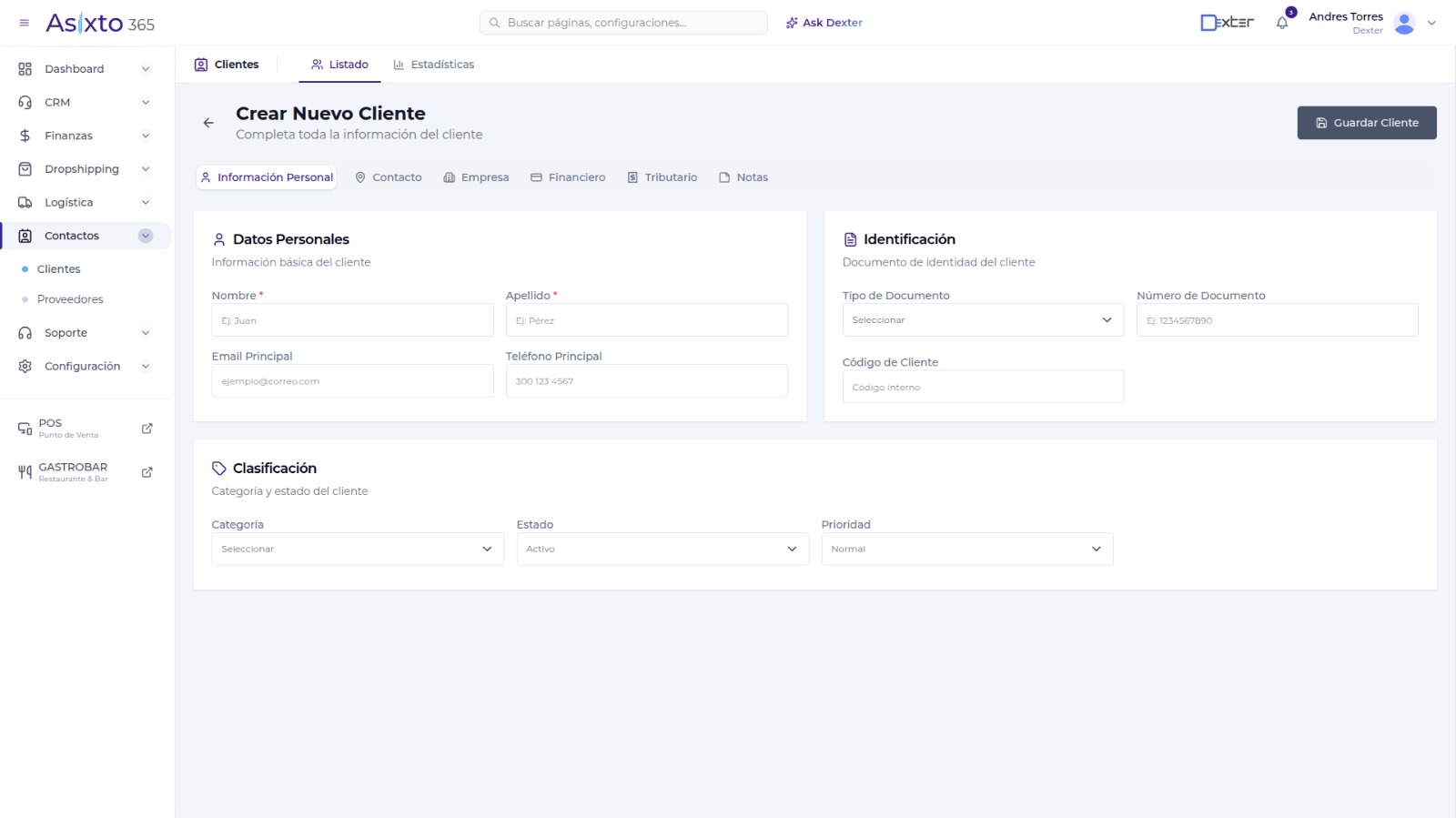Open POS external link icon

pyautogui.click(x=147, y=429)
